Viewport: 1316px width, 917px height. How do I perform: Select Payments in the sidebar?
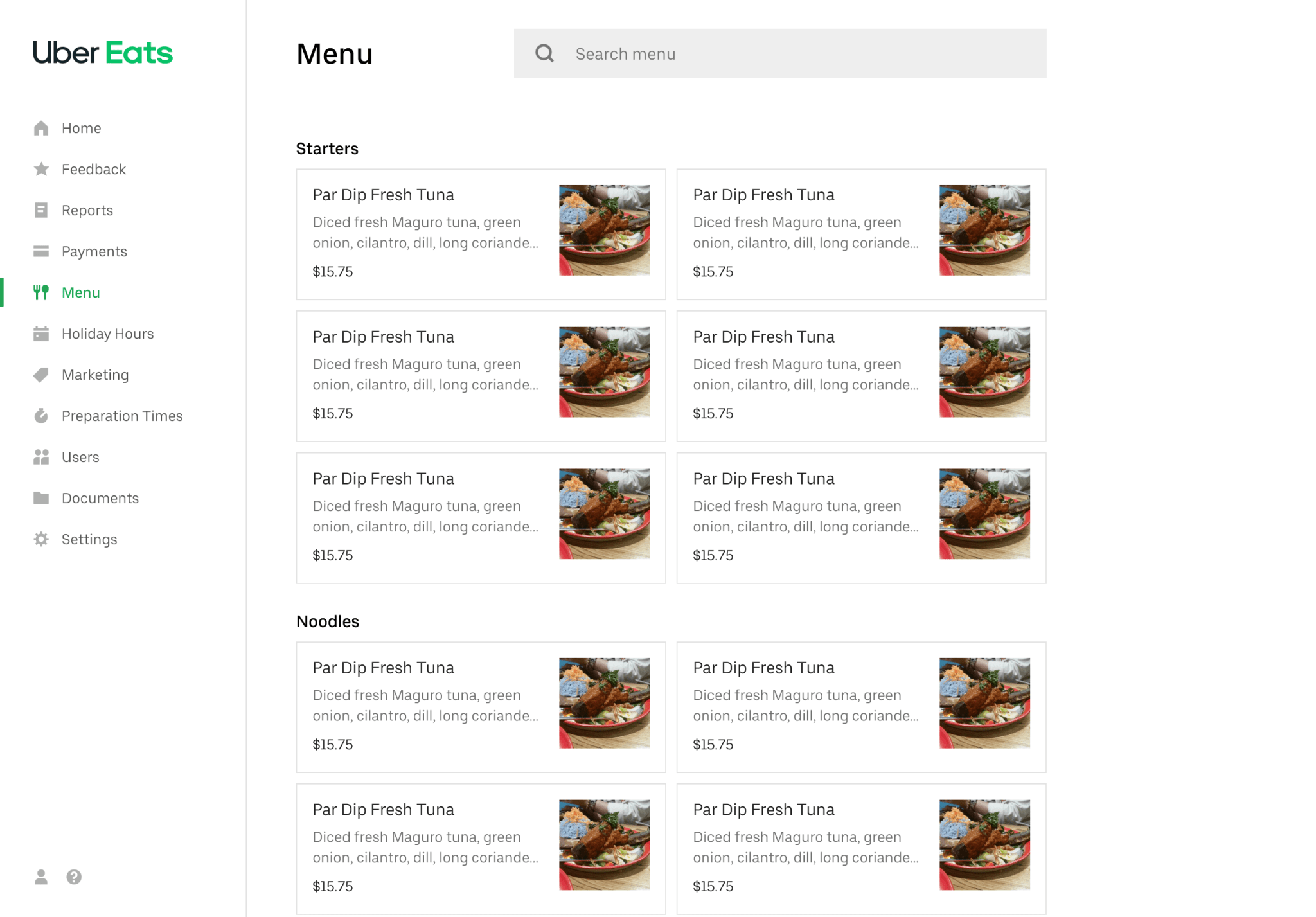point(94,251)
